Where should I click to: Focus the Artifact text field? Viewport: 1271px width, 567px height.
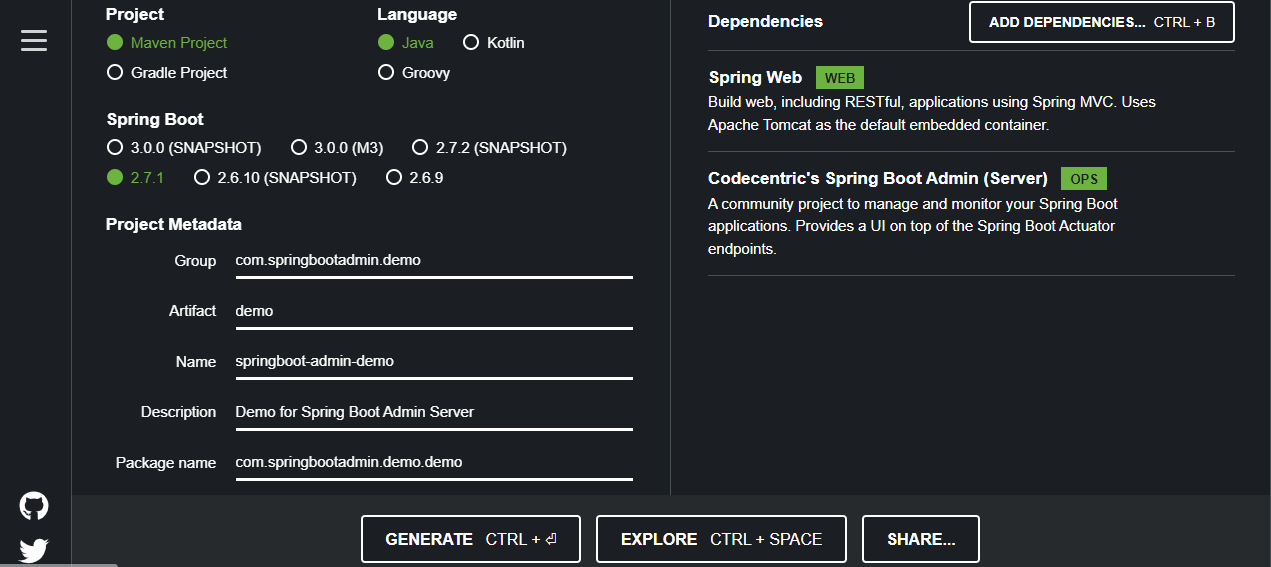(433, 311)
